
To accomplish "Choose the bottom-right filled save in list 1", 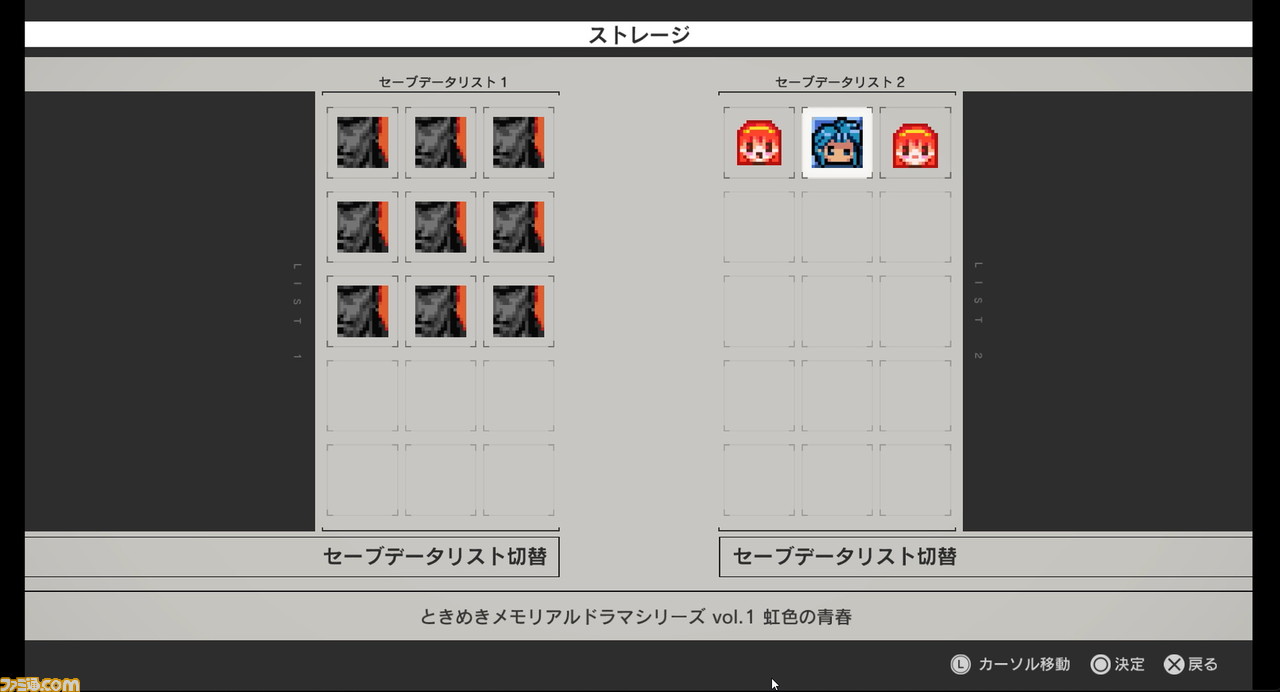I will tap(518, 311).
